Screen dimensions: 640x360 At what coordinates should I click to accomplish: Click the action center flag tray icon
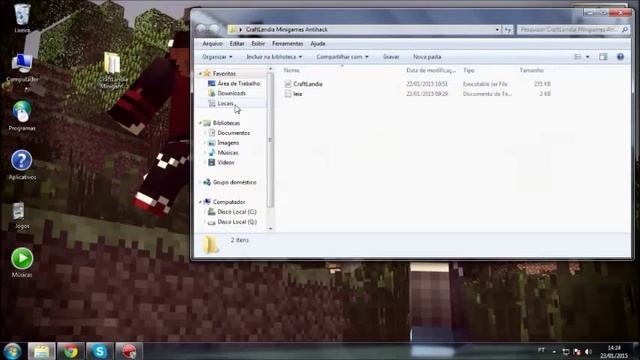[x=577, y=351]
